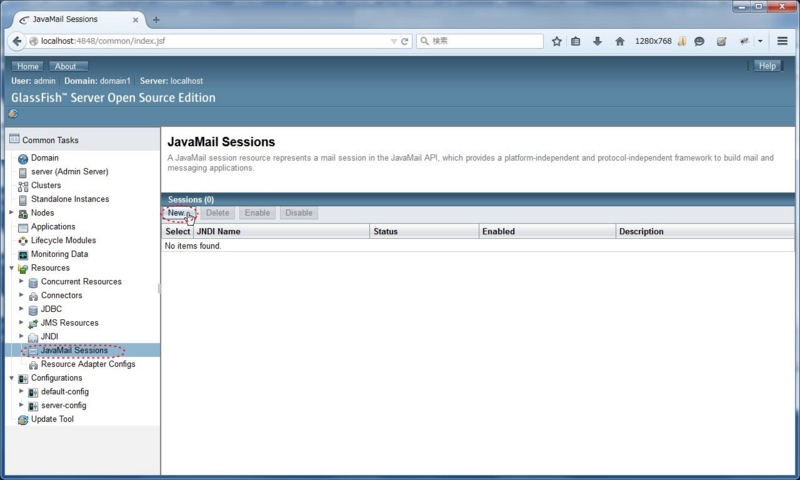Click the Update Tool icon
800x480 pixels.
pos(22,420)
